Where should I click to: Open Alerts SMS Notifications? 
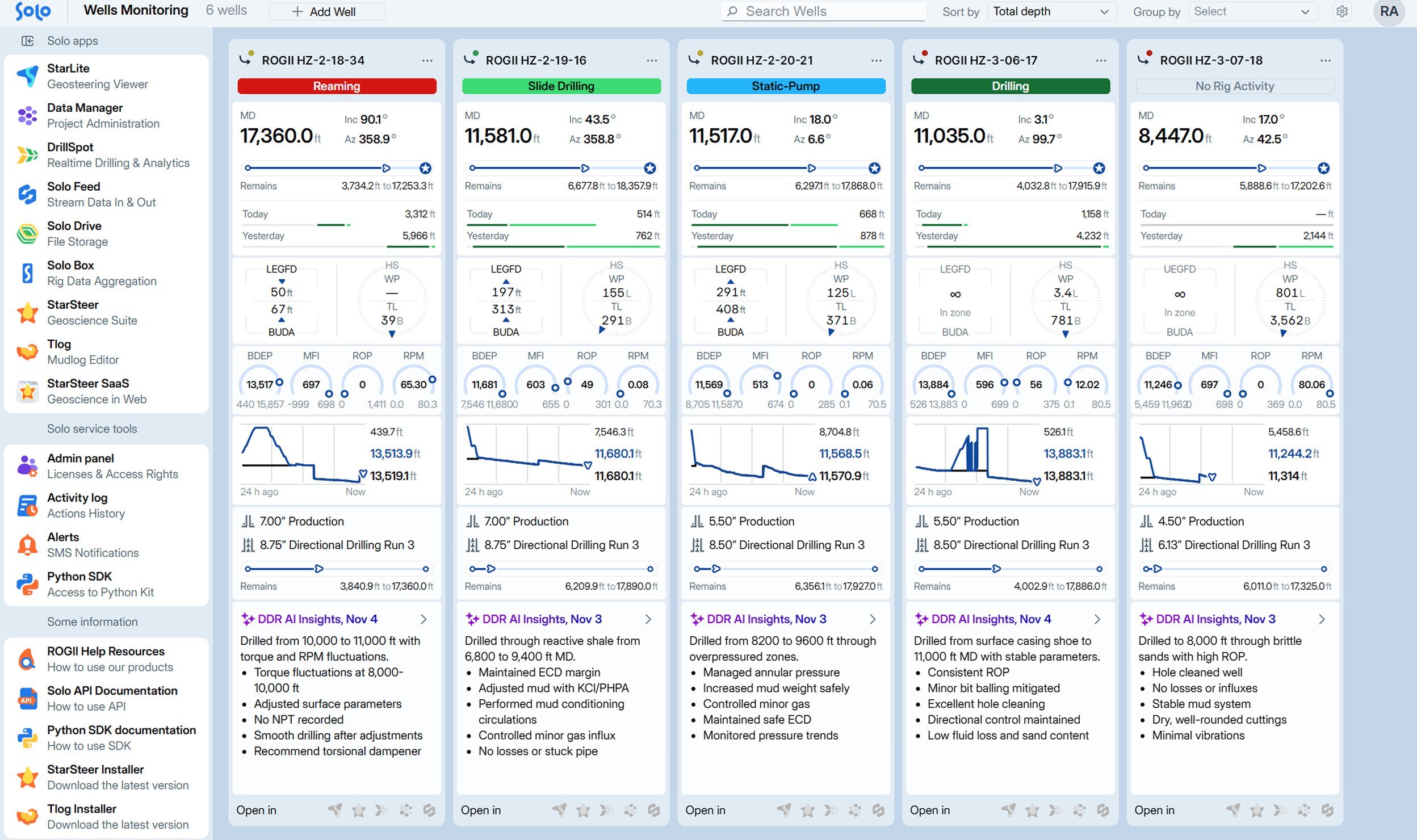click(92, 545)
